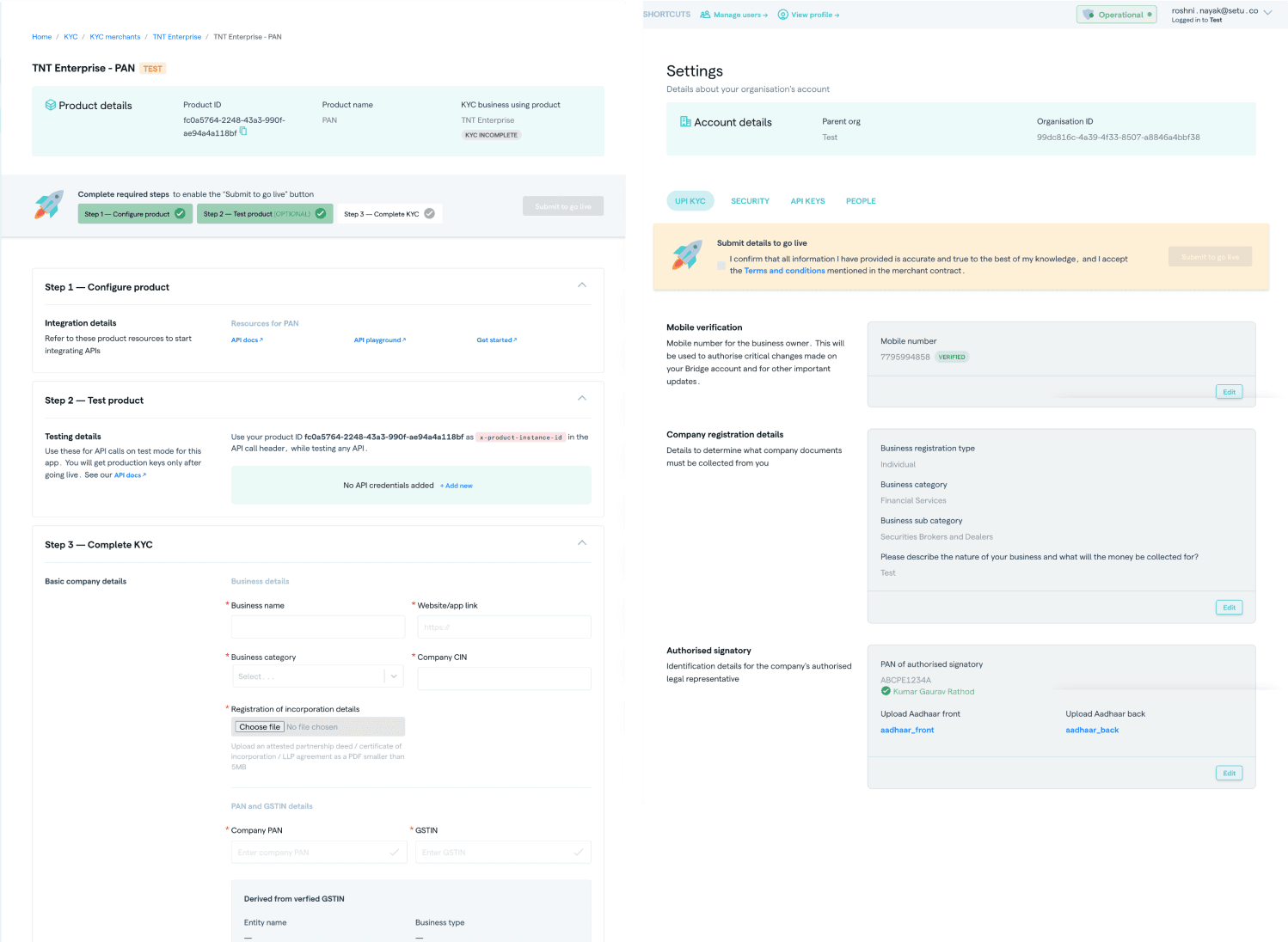The image size is (1288, 942).
Task: Open API playground link
Action: point(380,340)
